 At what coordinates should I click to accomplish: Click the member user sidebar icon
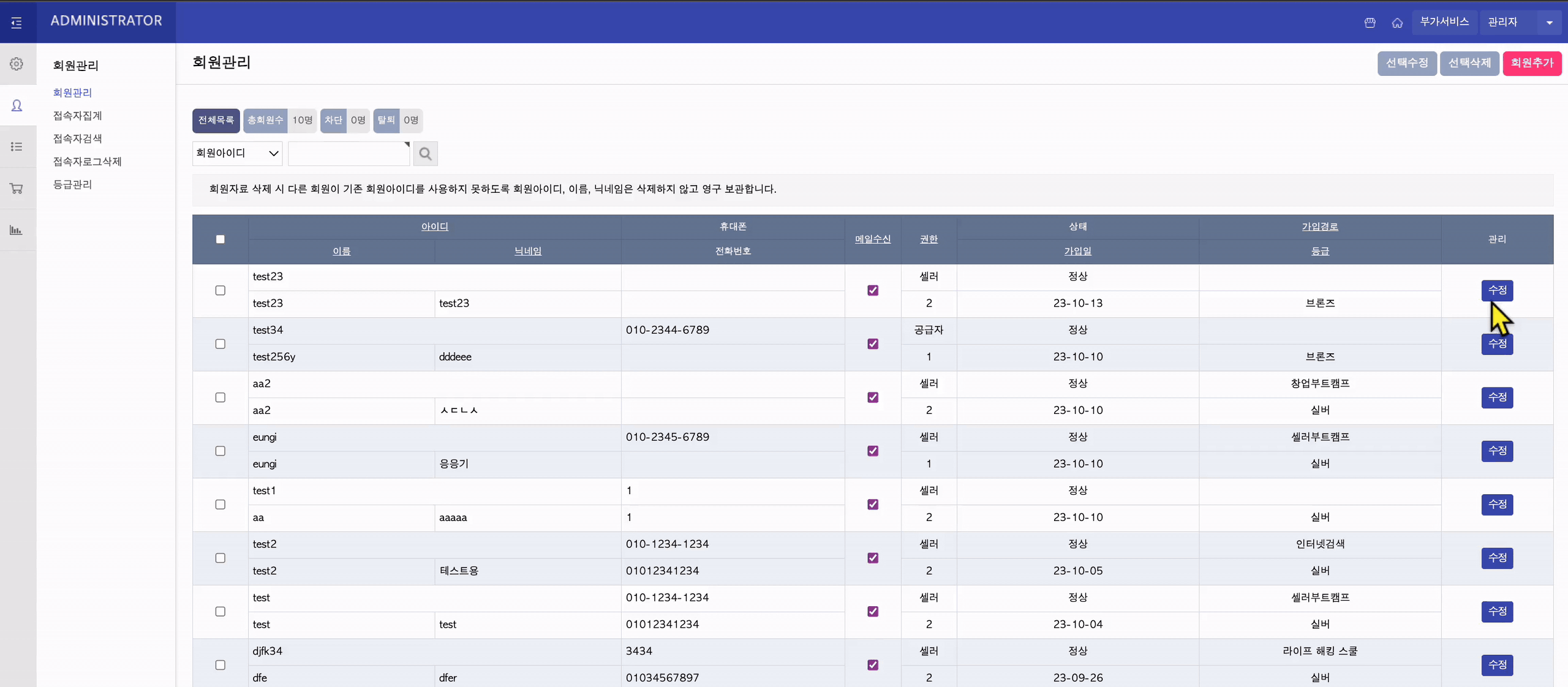pyautogui.click(x=17, y=106)
